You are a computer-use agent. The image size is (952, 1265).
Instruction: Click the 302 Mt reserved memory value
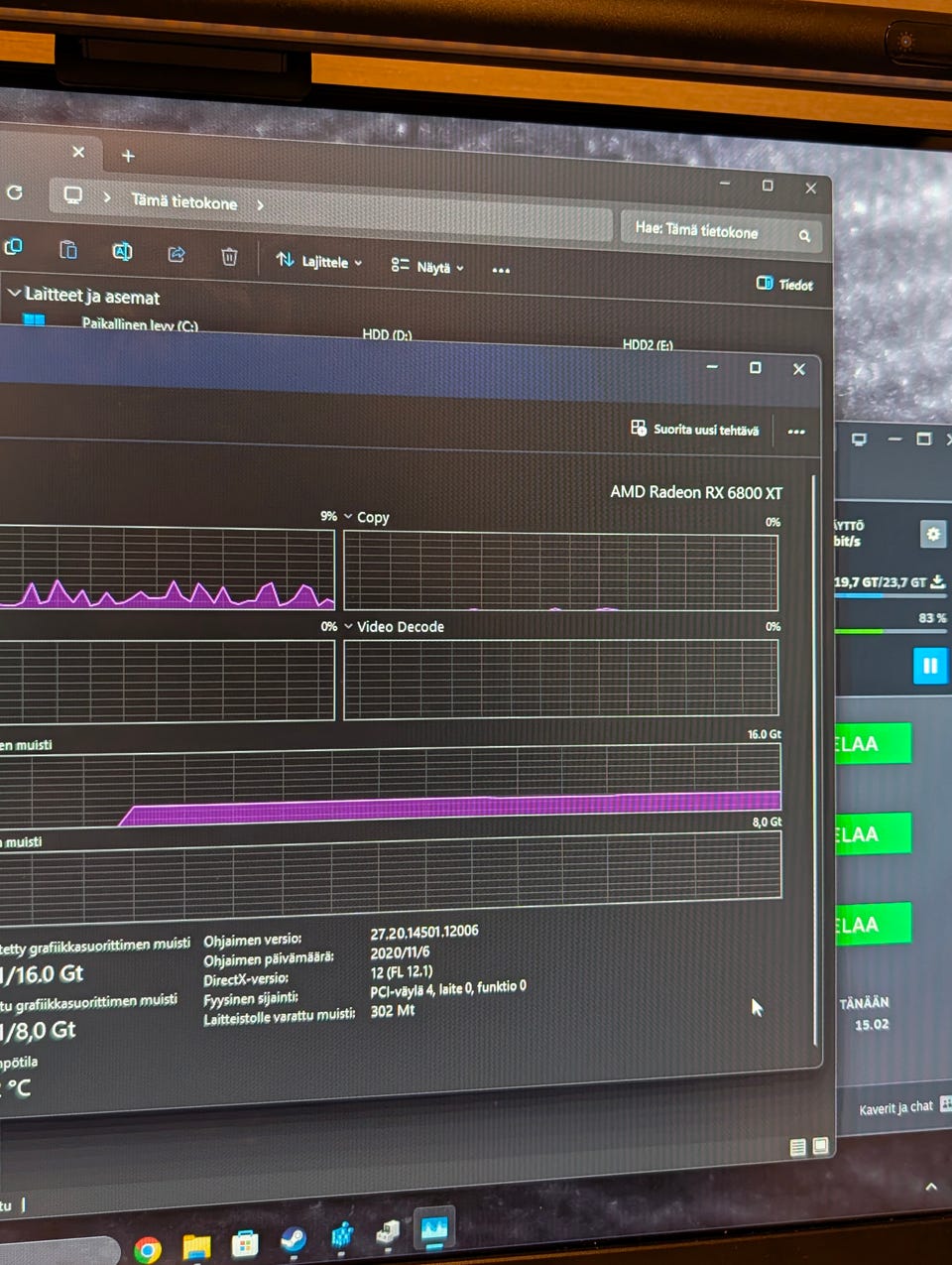[x=393, y=1011]
